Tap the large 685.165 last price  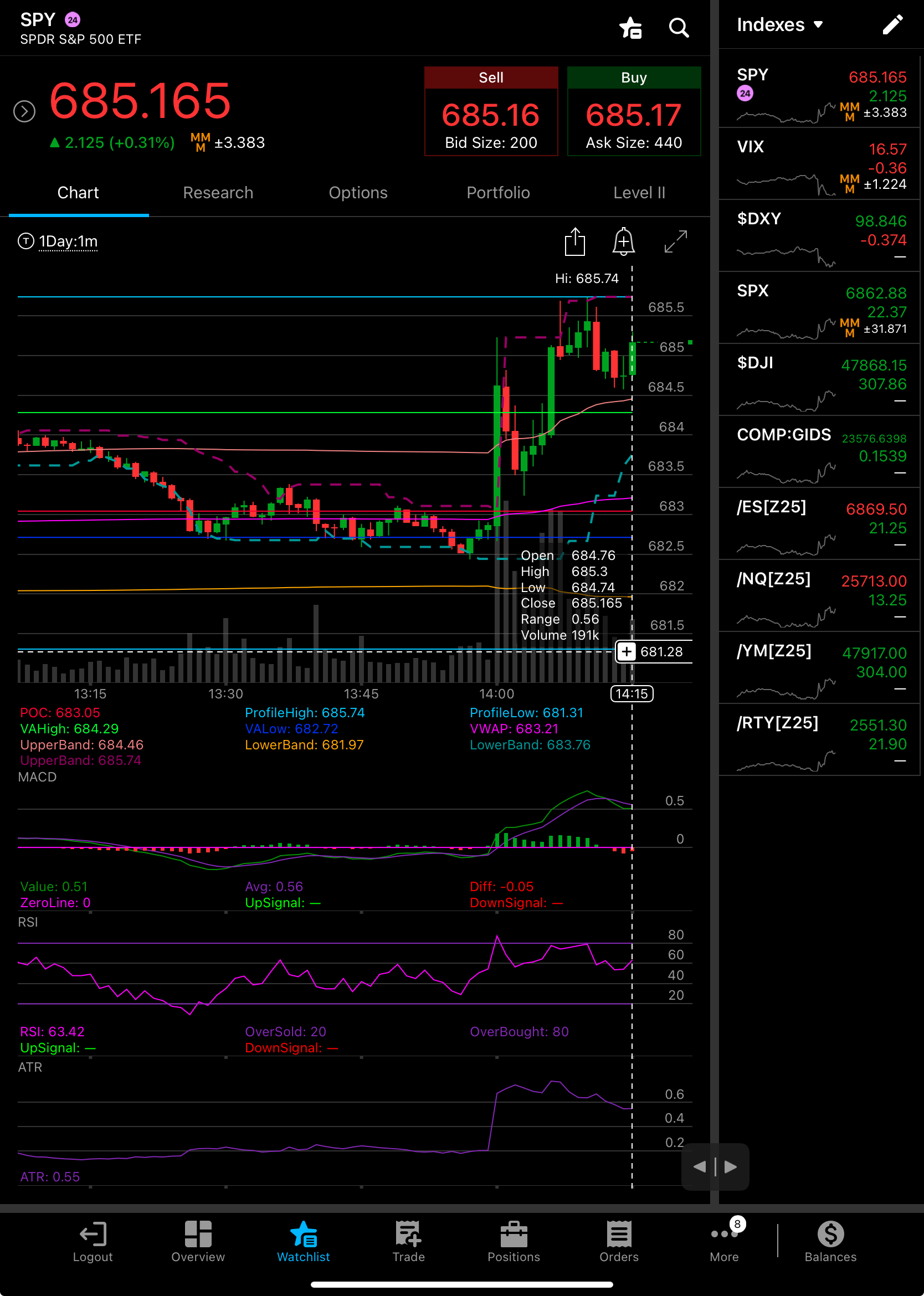point(140,101)
